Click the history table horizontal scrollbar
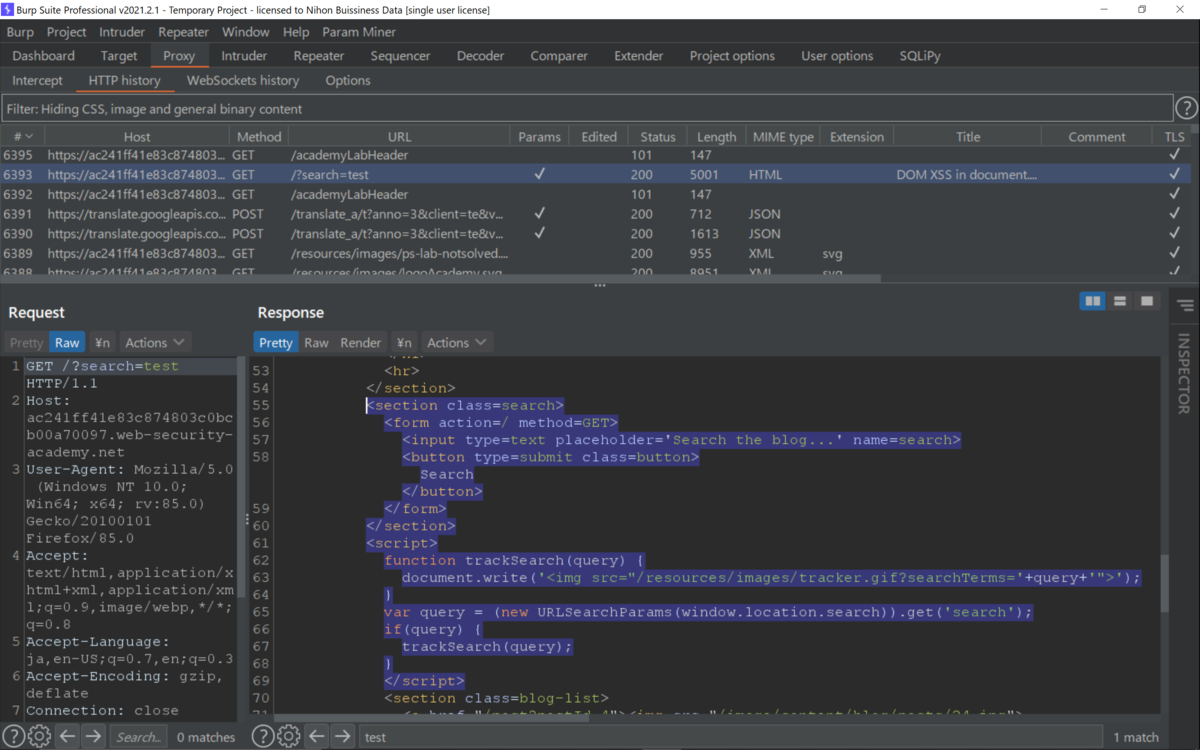 tap(440, 279)
